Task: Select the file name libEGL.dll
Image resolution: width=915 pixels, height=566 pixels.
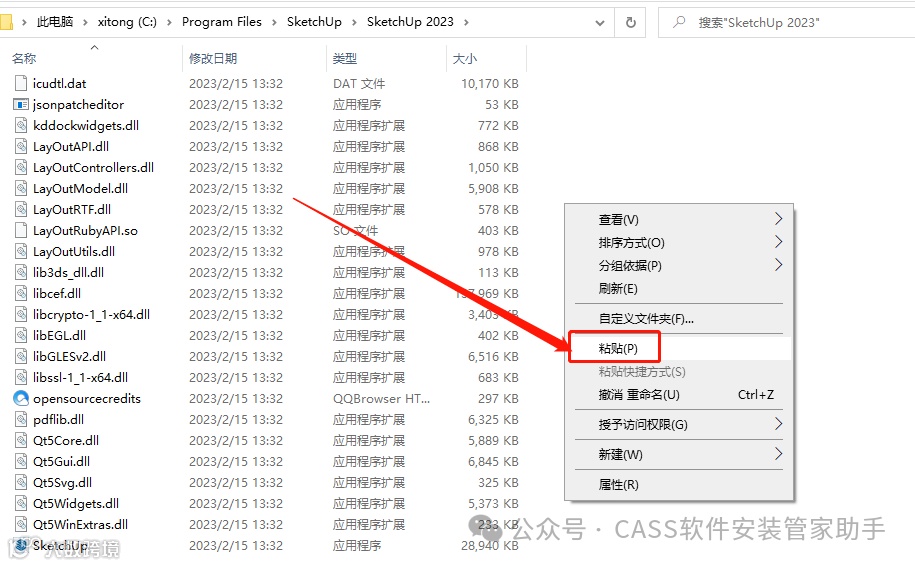Action: click(60, 336)
